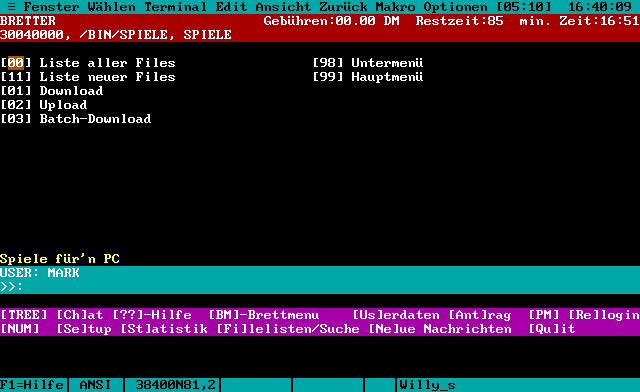Screen dimensions: 640x392
Task: Return to [99] Hauptmenü
Action: [368, 77]
